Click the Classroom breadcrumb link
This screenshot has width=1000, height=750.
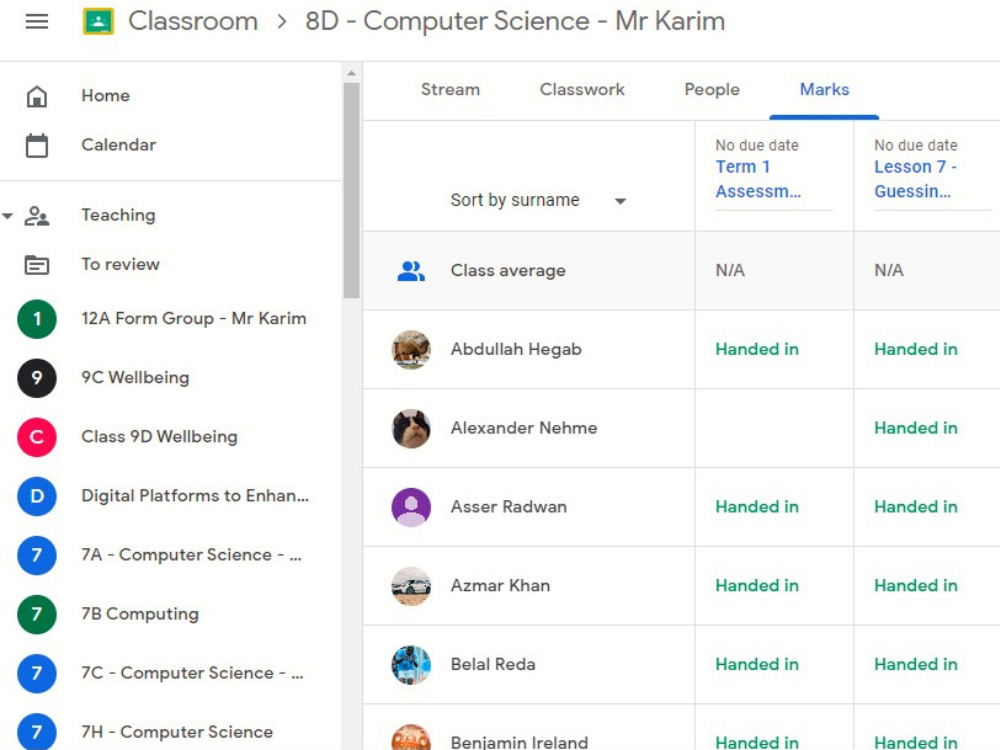click(x=193, y=21)
